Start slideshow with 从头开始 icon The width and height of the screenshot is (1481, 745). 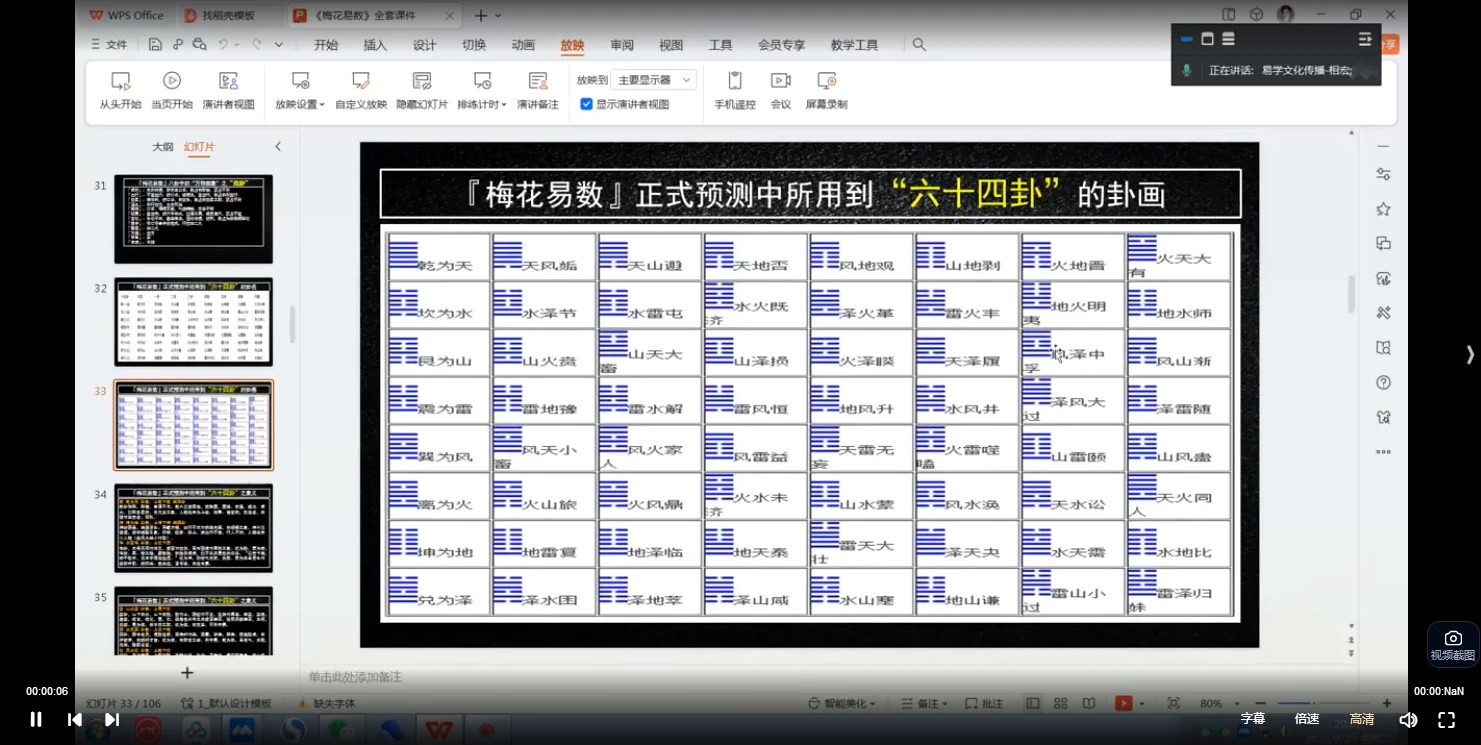pos(120,81)
